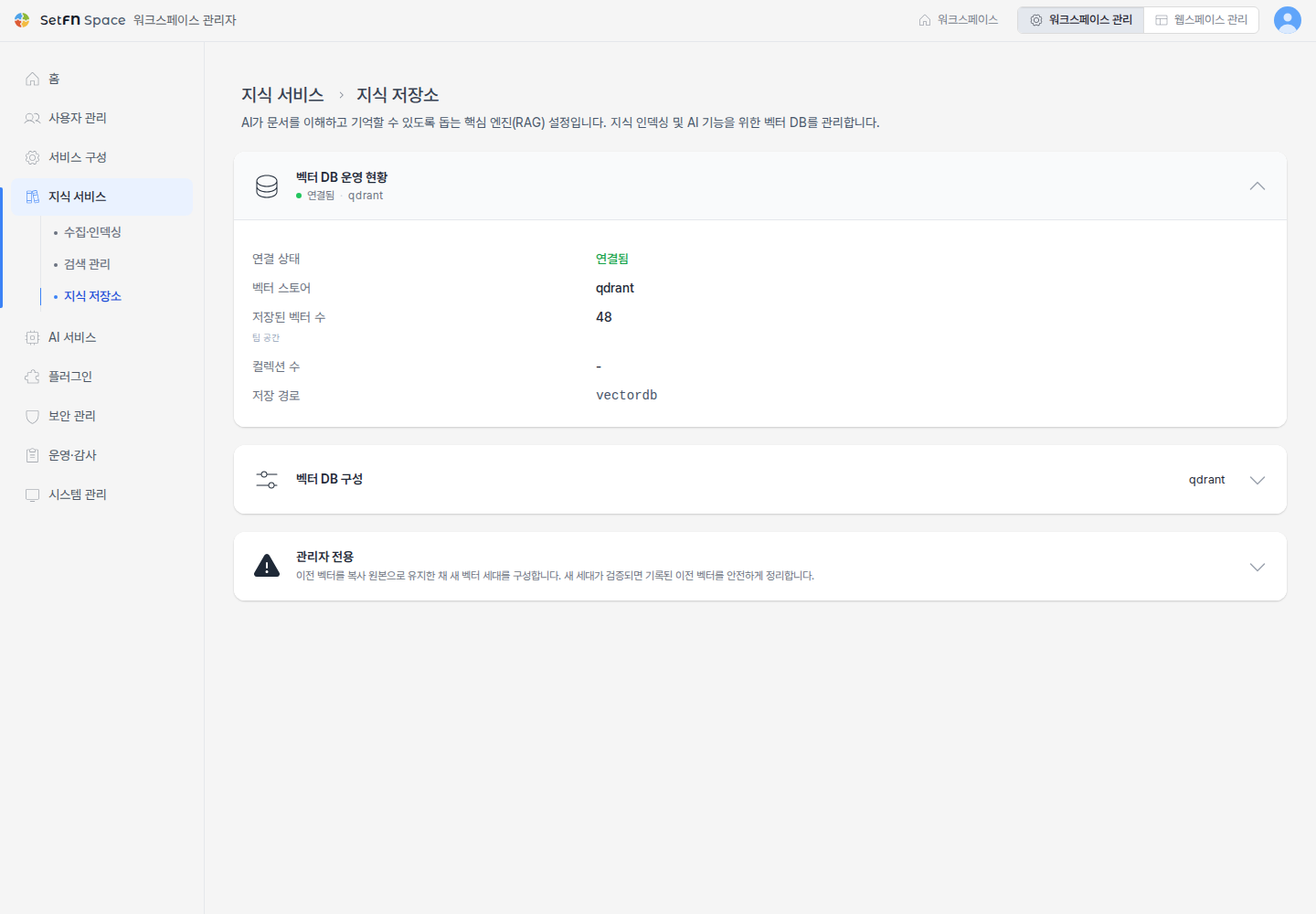Click the vectordb storage path value
This screenshot has height=914, width=1316.
point(627,396)
